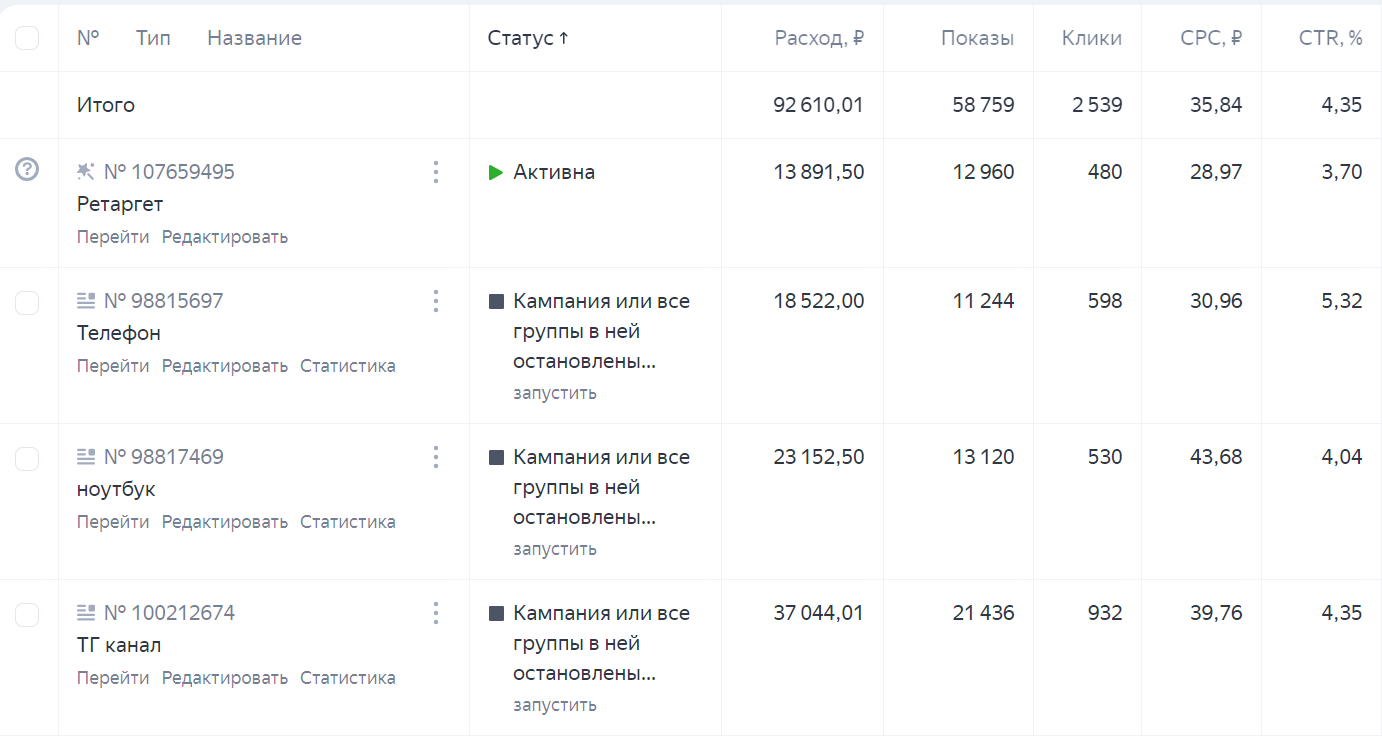Open three-dot menu for Ретаргет campaign
The height and width of the screenshot is (736, 1382).
click(435, 172)
